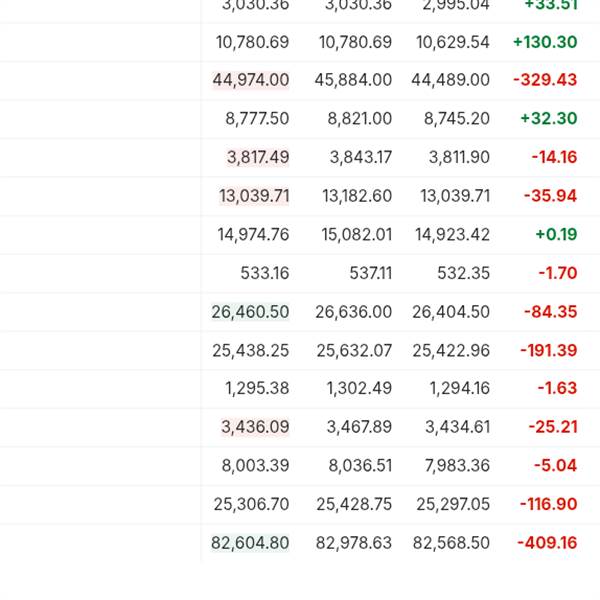Click the last price 44,974.00
This screenshot has width=600, height=600.
251,80
